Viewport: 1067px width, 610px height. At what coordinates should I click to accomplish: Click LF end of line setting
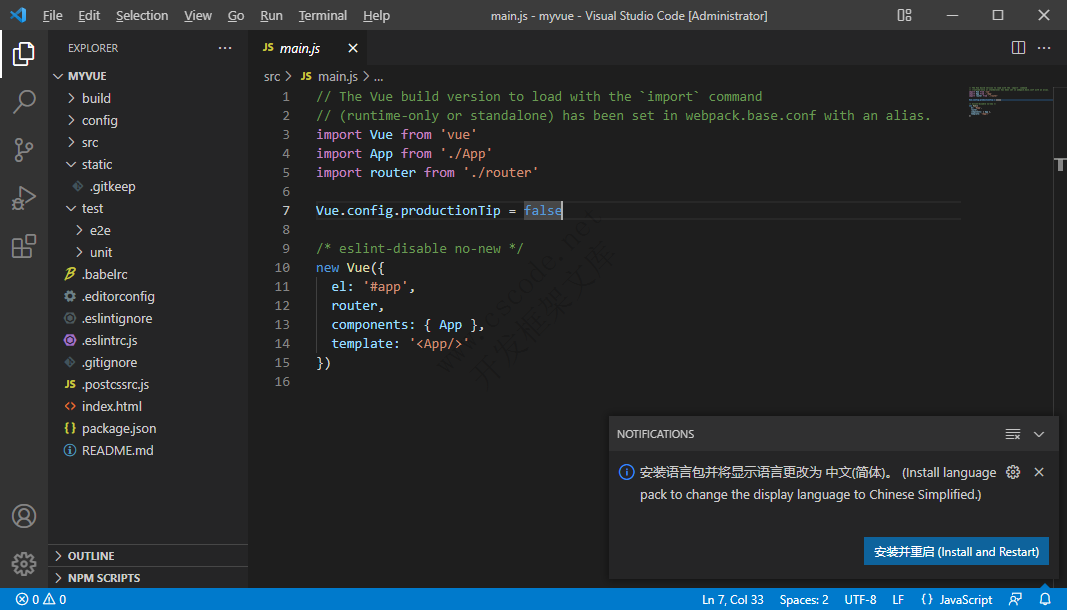point(898,599)
